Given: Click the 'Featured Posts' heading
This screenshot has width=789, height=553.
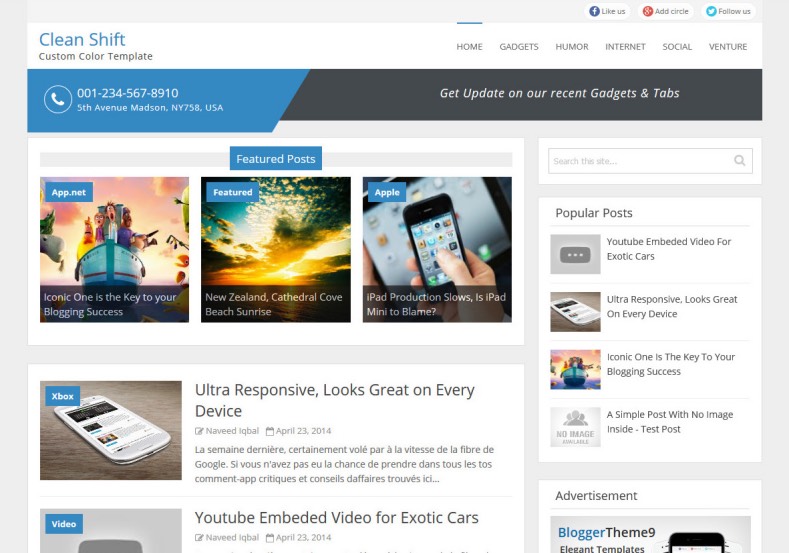Looking at the screenshot, I should tap(276, 159).
